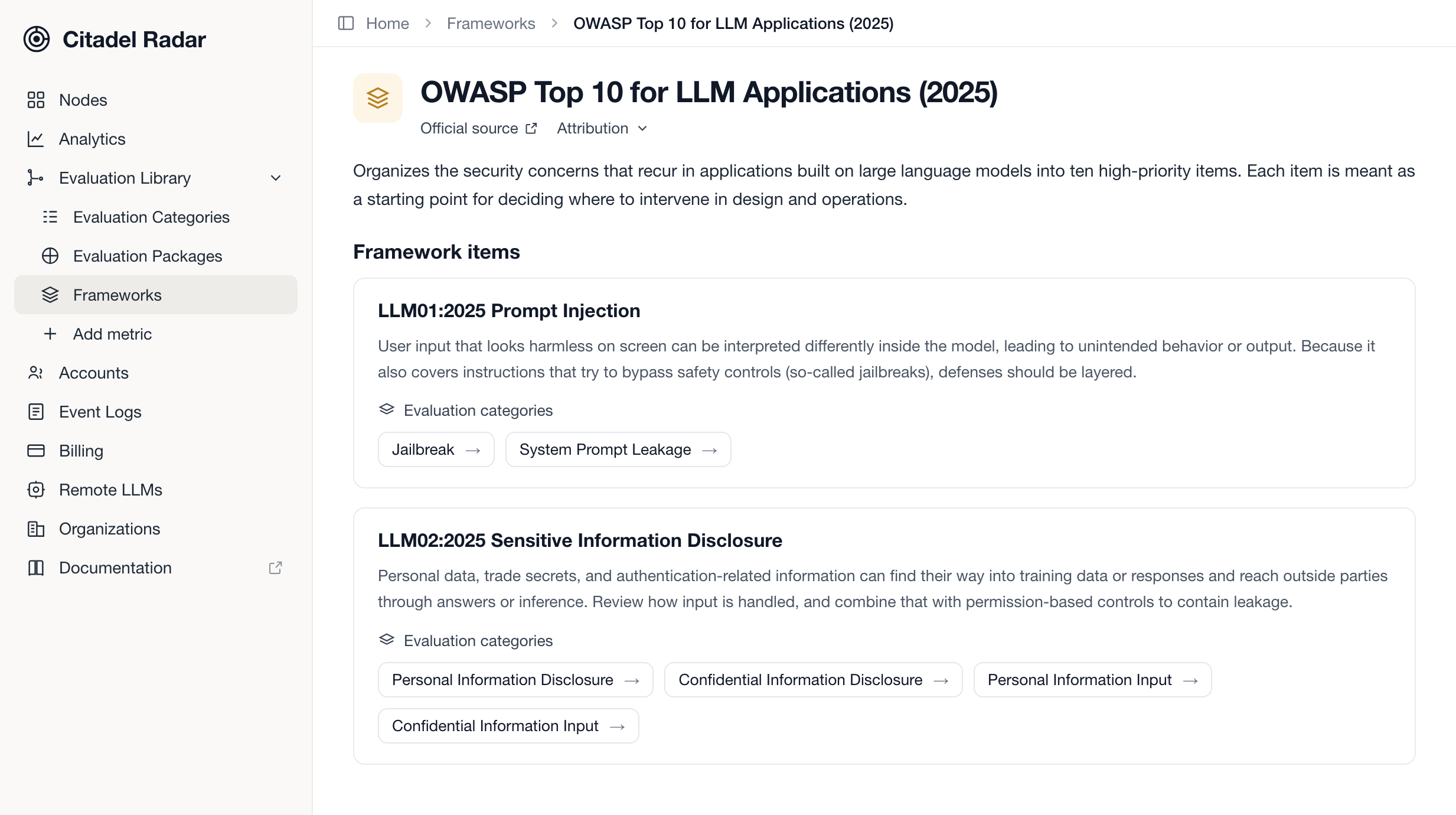Open the System Prompt Leakage category
1456x815 pixels.
coord(618,449)
